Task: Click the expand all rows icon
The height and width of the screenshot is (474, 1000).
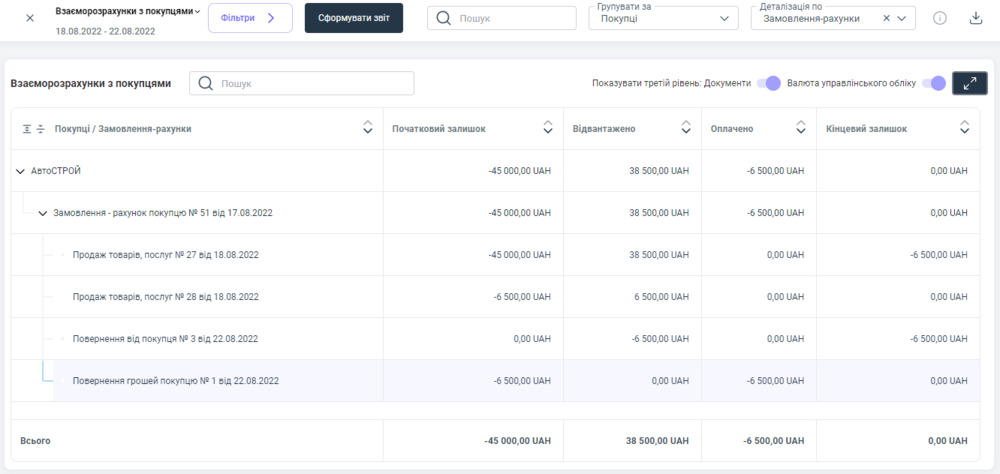Action: pos(26,129)
